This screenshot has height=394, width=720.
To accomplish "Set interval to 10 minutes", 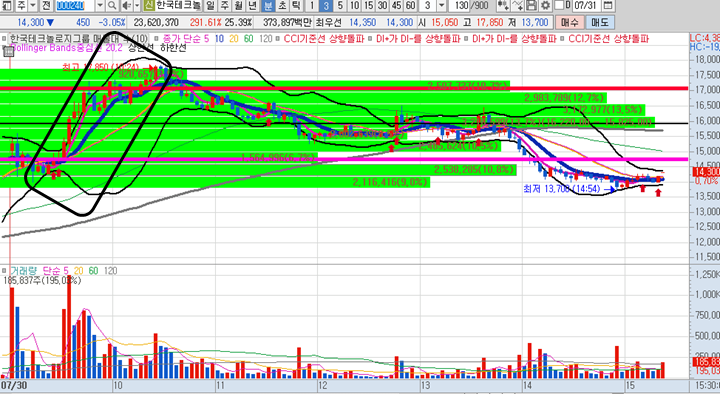I will click(354, 6).
